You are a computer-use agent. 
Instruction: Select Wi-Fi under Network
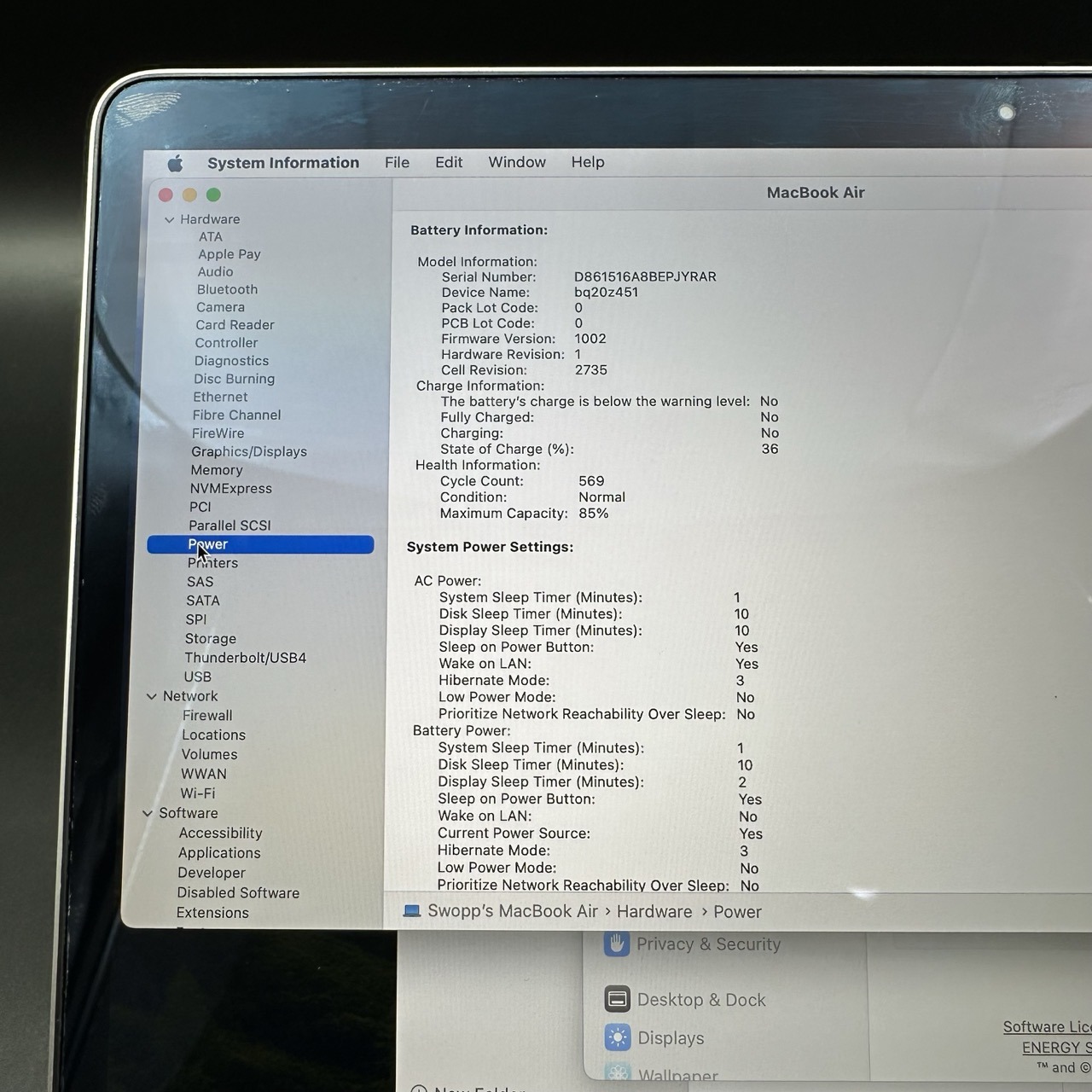point(197,793)
